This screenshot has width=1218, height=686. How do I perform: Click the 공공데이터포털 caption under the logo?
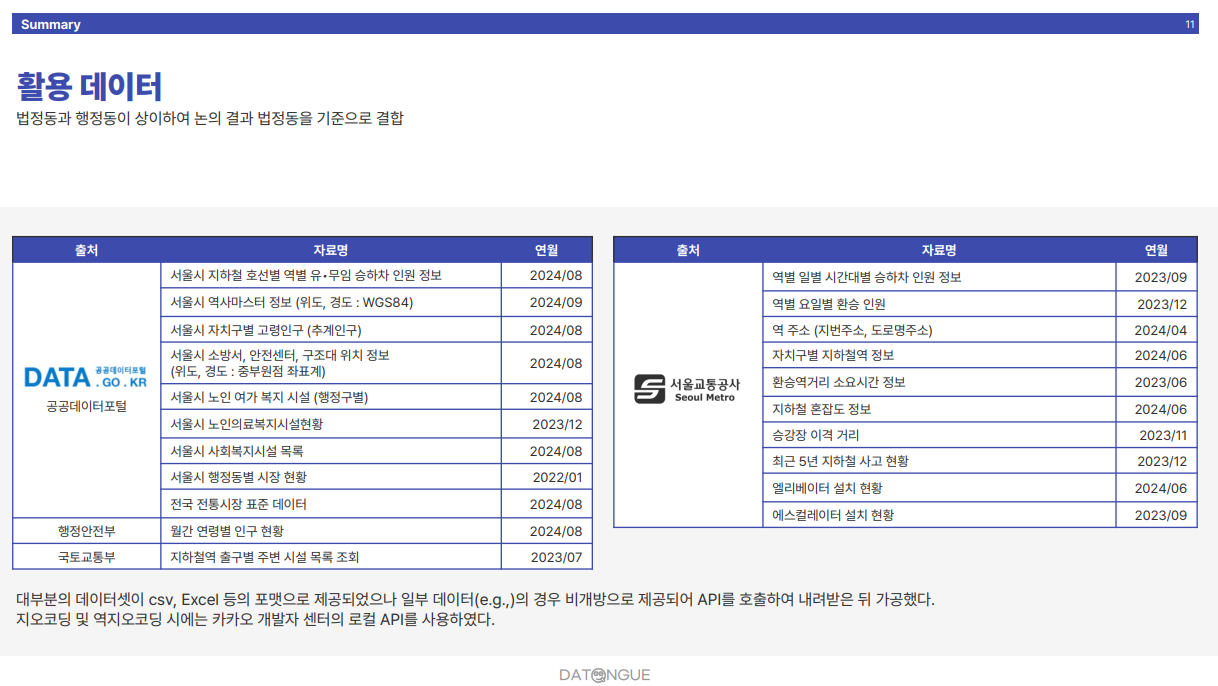pos(86,406)
